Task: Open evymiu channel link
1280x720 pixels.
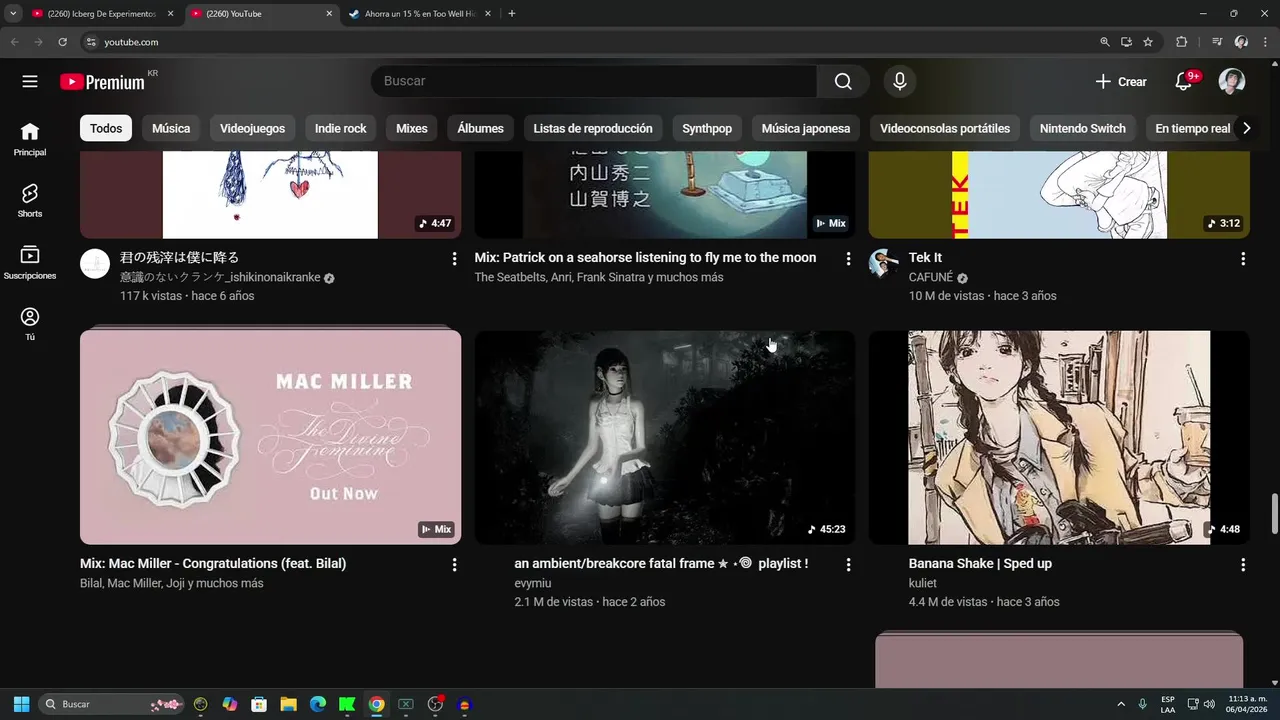Action: tap(533, 583)
